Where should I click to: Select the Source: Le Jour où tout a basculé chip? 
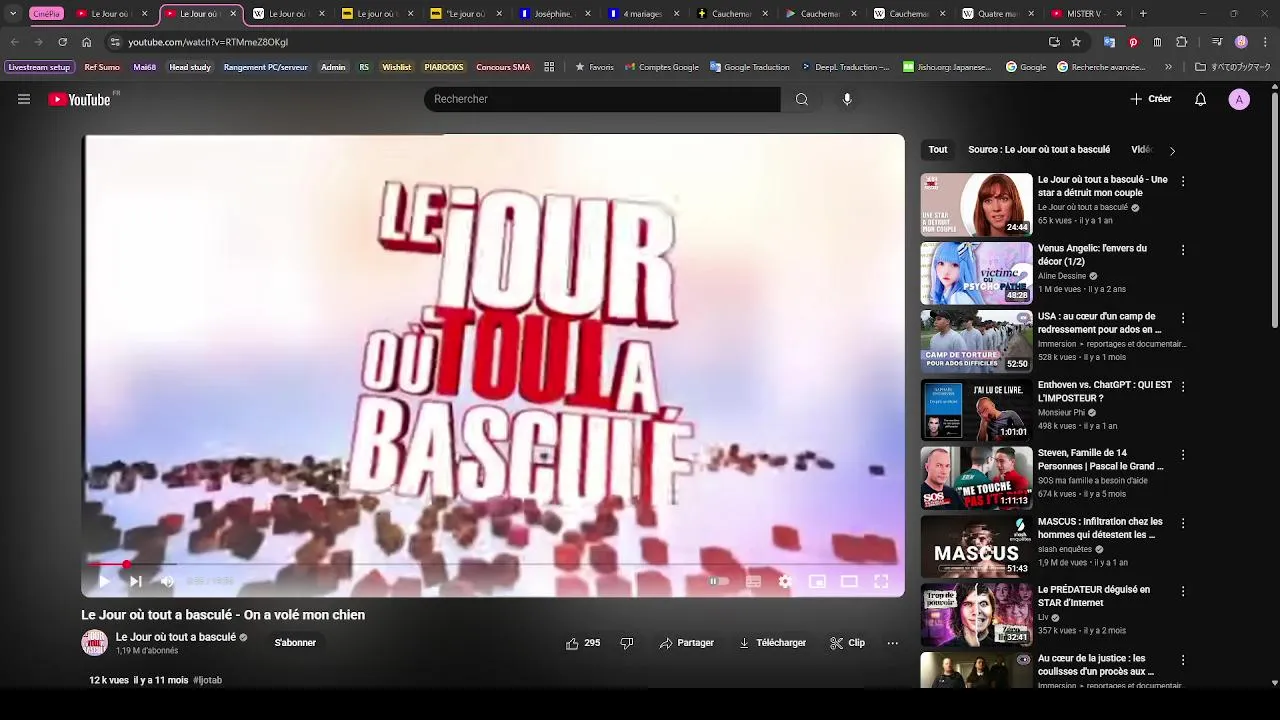(1039, 150)
